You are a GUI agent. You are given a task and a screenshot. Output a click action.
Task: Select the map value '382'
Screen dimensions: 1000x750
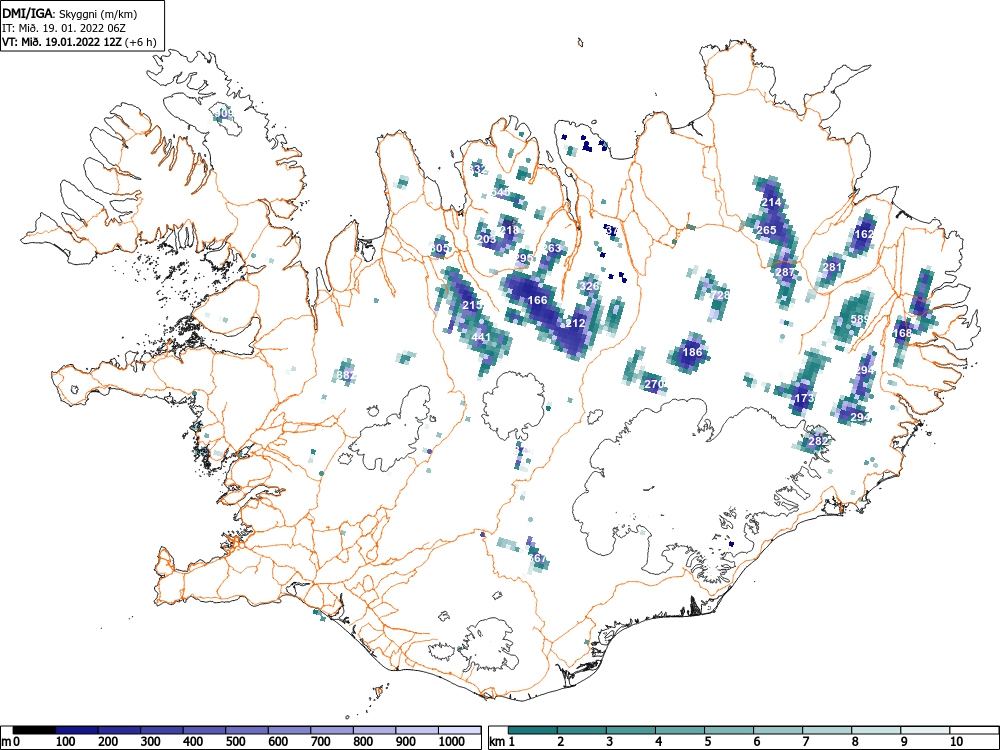pos(345,375)
